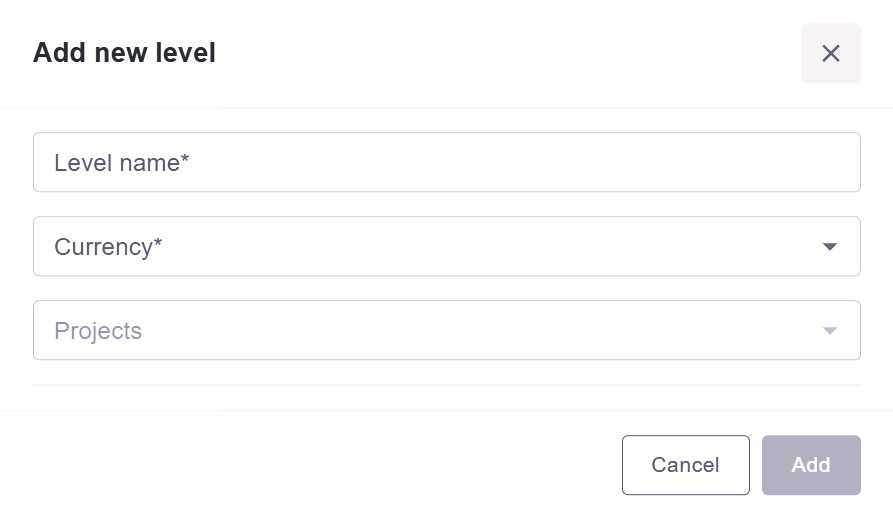Show currency options via the caret
893x516 pixels.
click(830, 247)
